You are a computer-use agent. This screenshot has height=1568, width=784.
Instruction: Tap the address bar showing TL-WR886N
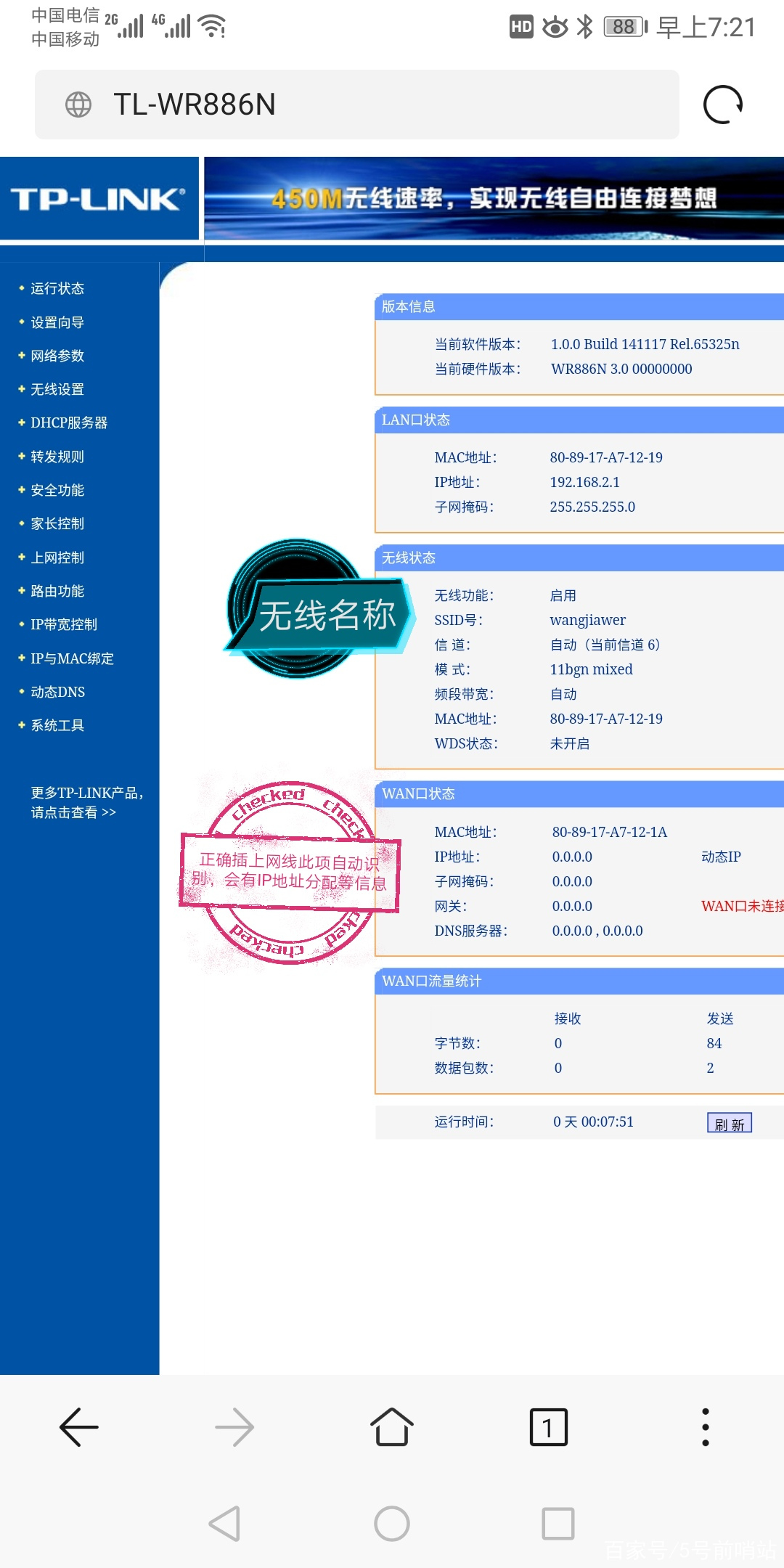point(357,105)
